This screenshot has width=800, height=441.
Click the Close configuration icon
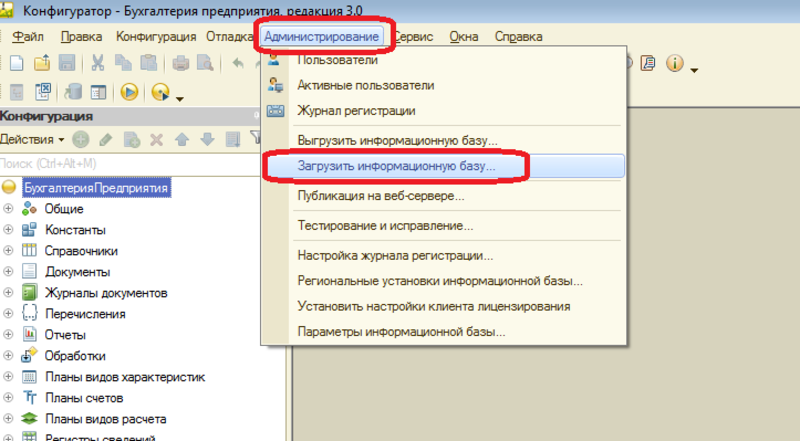[43, 92]
